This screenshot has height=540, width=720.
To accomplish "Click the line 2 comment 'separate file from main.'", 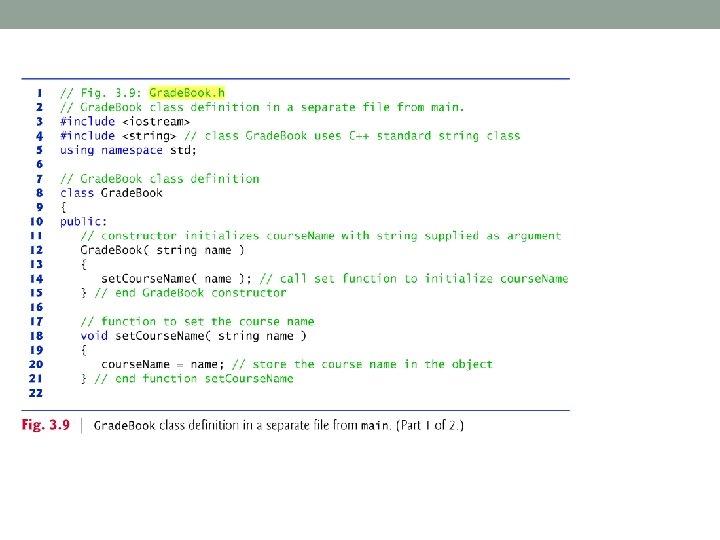I will pos(382,107).
